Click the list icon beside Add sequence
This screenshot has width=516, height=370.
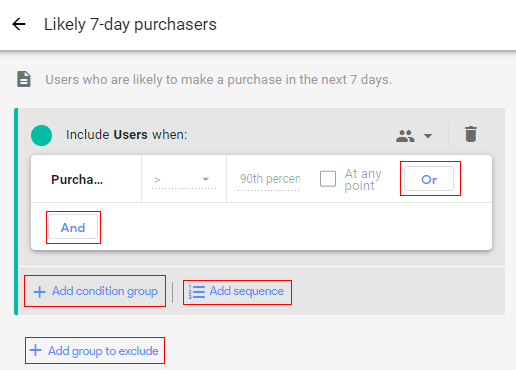(x=197, y=292)
